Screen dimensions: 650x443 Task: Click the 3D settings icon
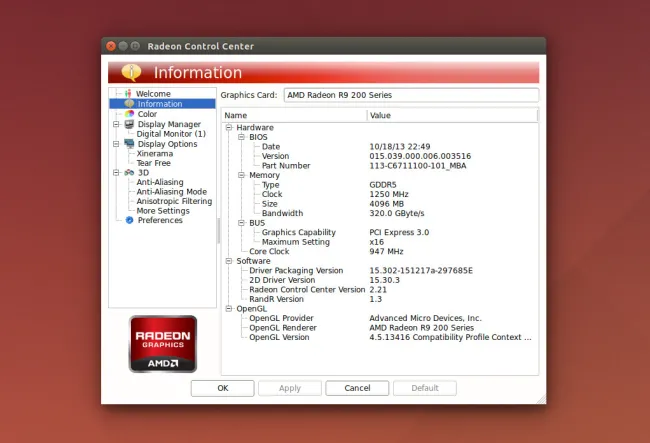128,173
